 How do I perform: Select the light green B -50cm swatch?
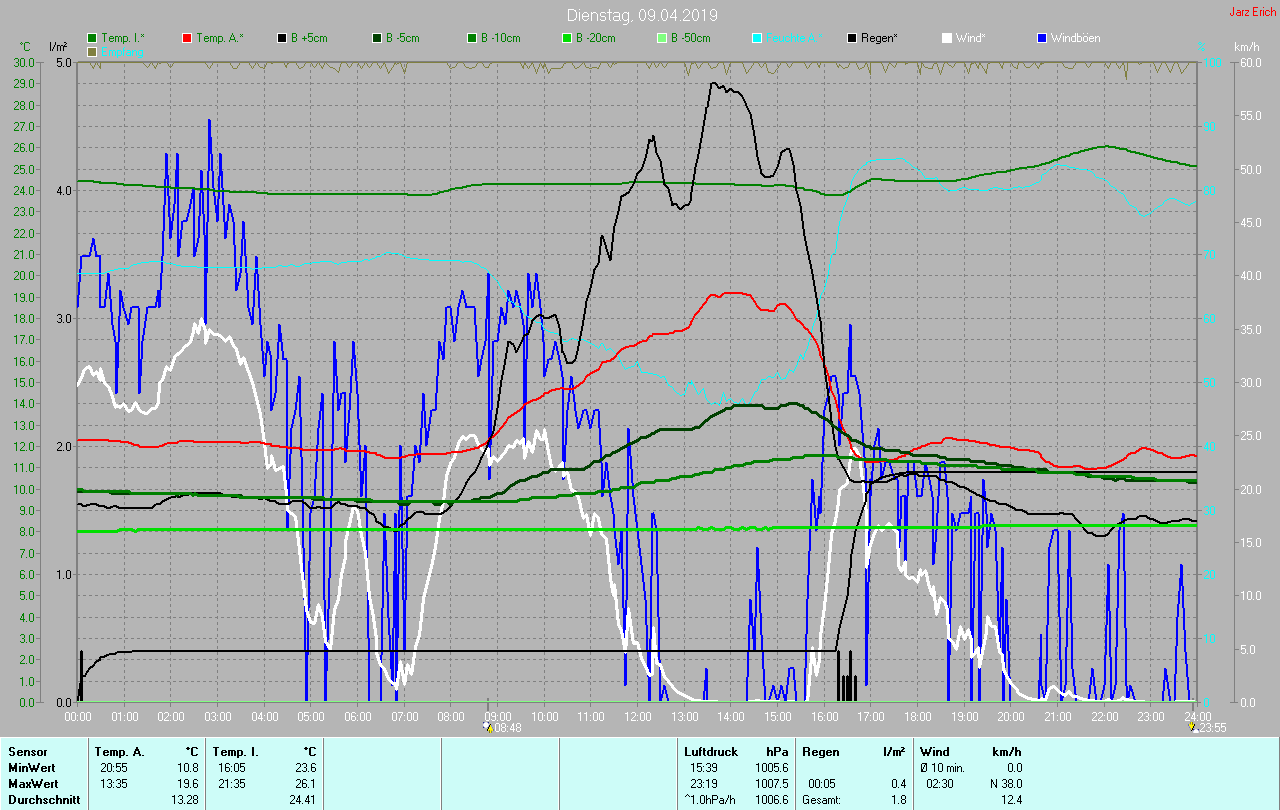point(661,38)
